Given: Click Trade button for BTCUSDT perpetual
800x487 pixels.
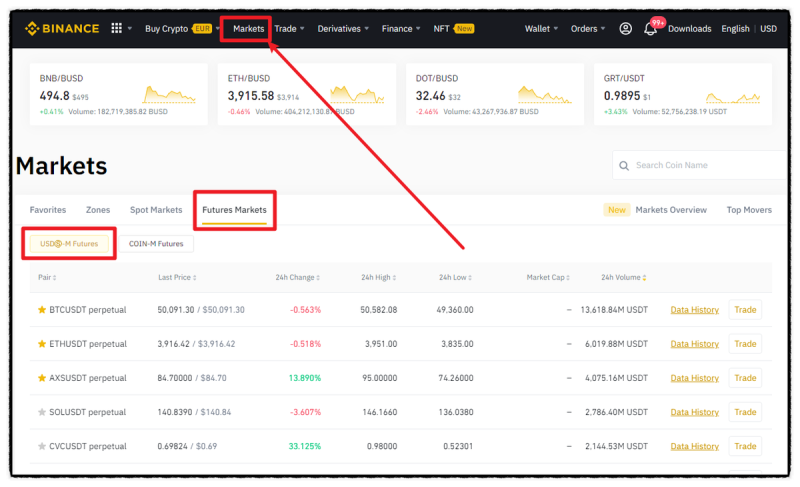Looking at the screenshot, I should coord(745,310).
